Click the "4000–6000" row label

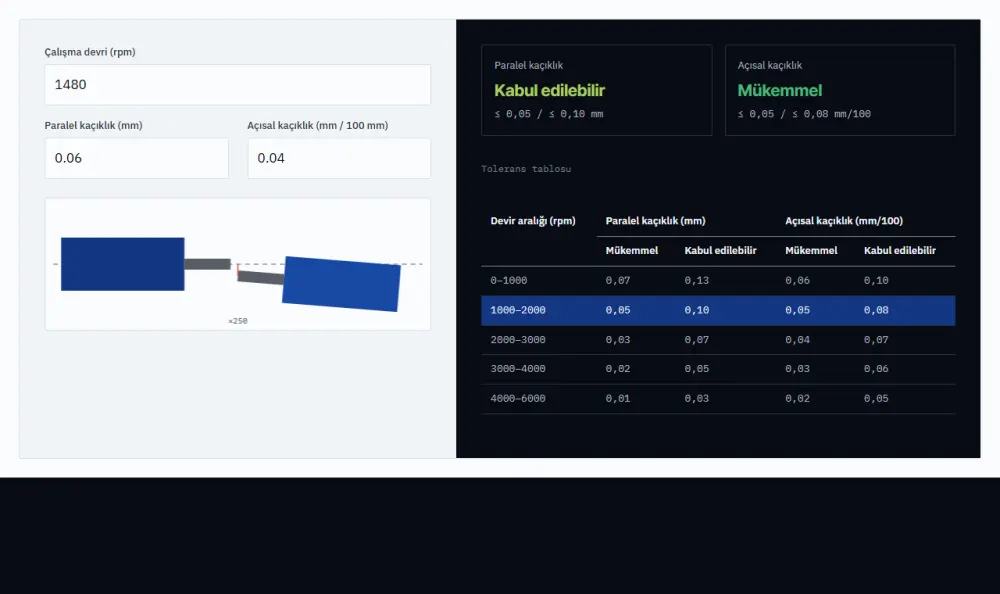tap(518, 398)
